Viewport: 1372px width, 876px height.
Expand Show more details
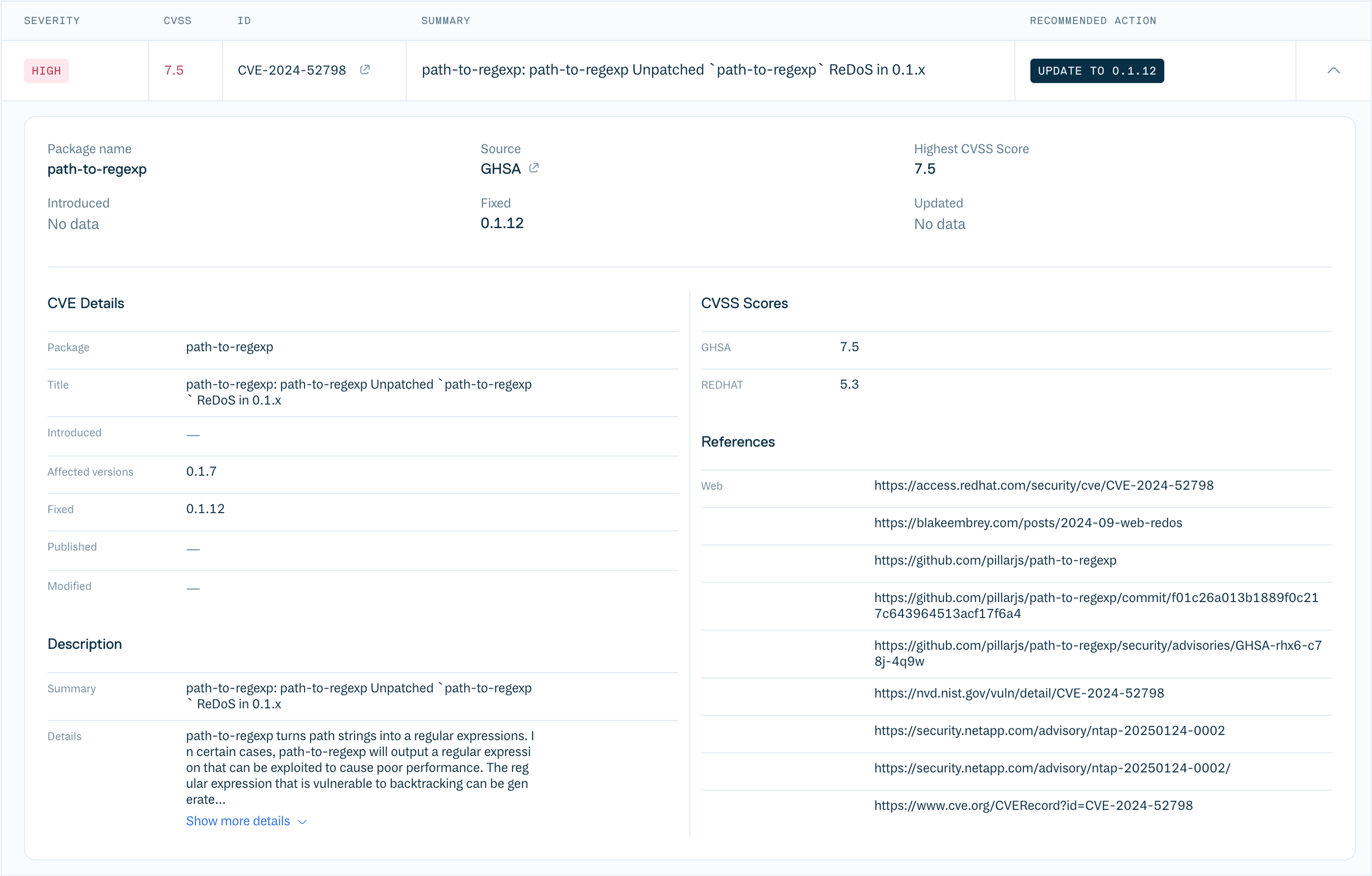coord(246,821)
